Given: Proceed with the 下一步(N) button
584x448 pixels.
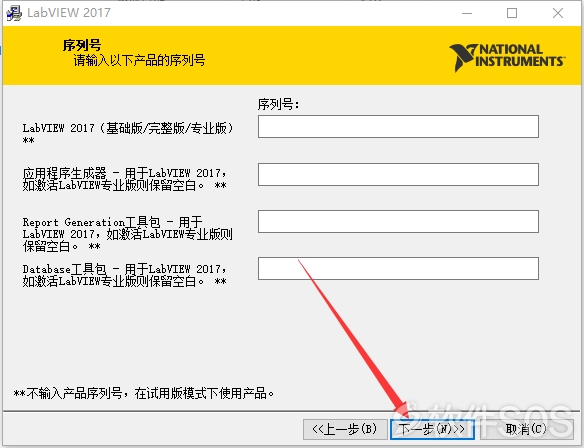Looking at the screenshot, I should 432,429.
